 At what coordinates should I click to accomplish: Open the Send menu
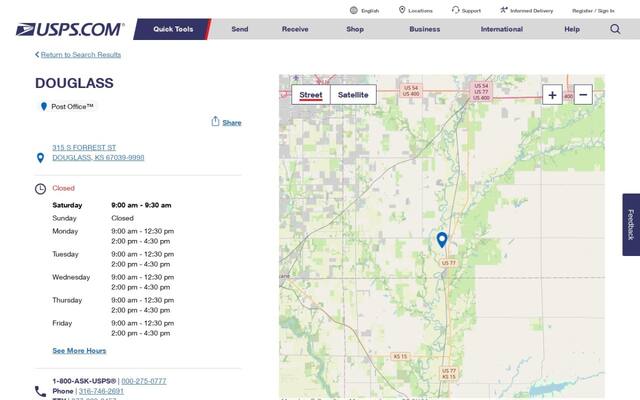(240, 29)
